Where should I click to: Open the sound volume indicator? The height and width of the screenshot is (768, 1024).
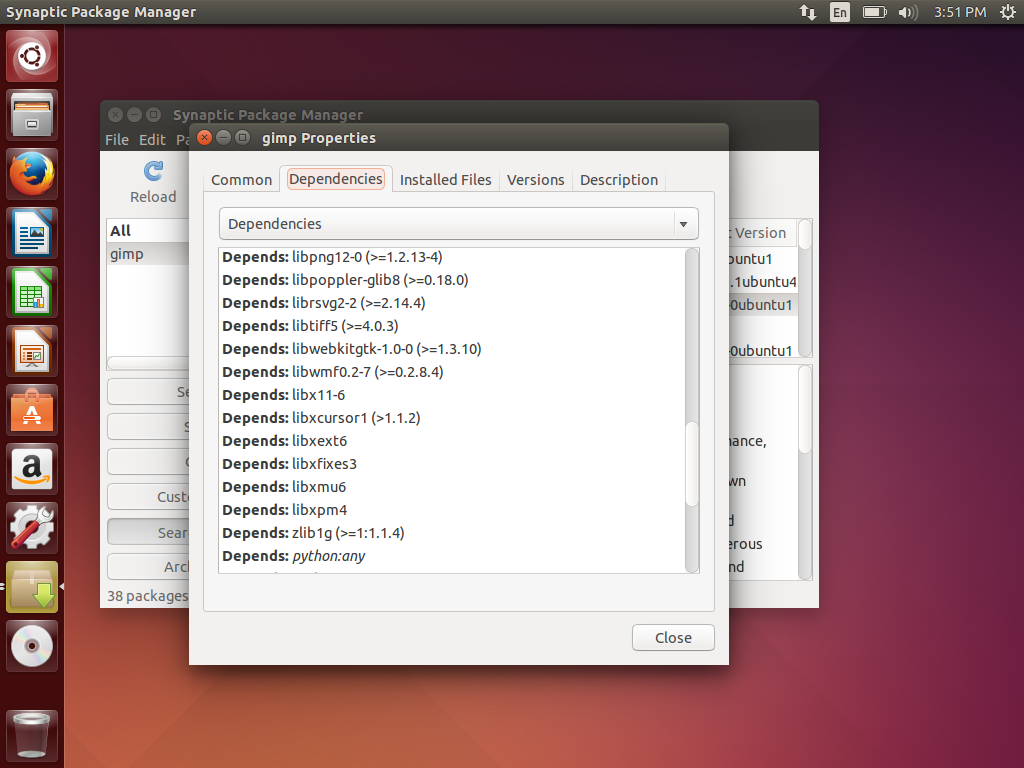point(908,12)
